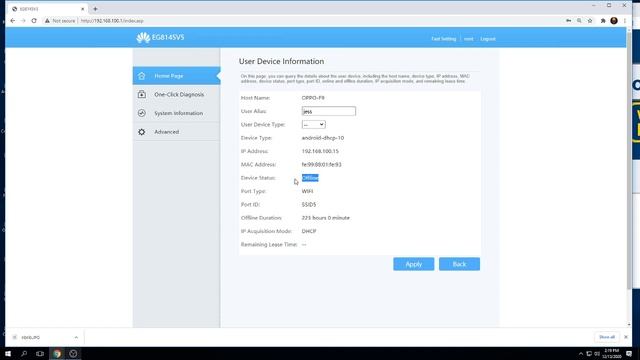Click the Logout link
Screen dimensions: 640x360
tap(488, 39)
